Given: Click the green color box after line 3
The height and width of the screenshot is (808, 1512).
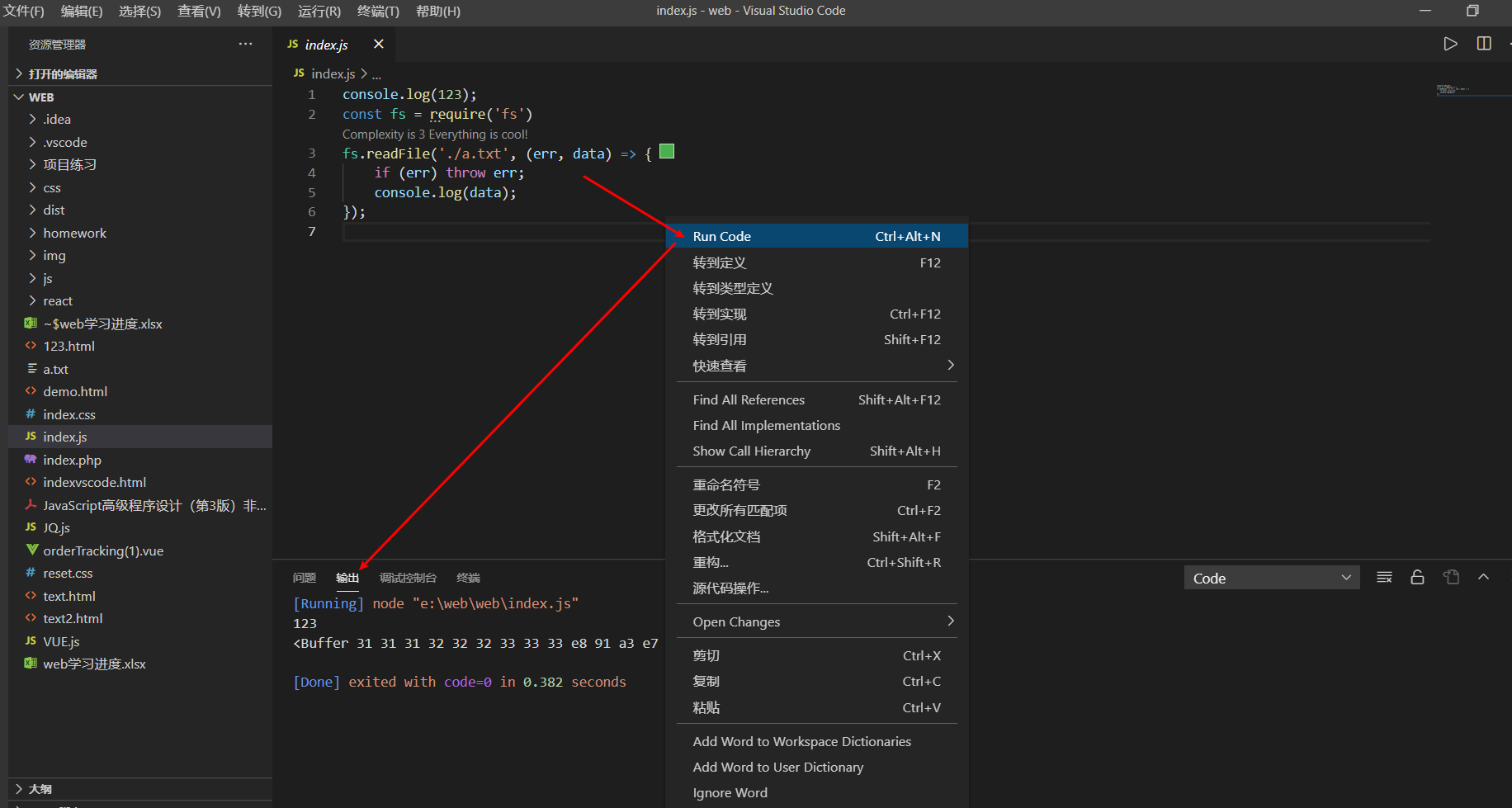Looking at the screenshot, I should [666, 151].
